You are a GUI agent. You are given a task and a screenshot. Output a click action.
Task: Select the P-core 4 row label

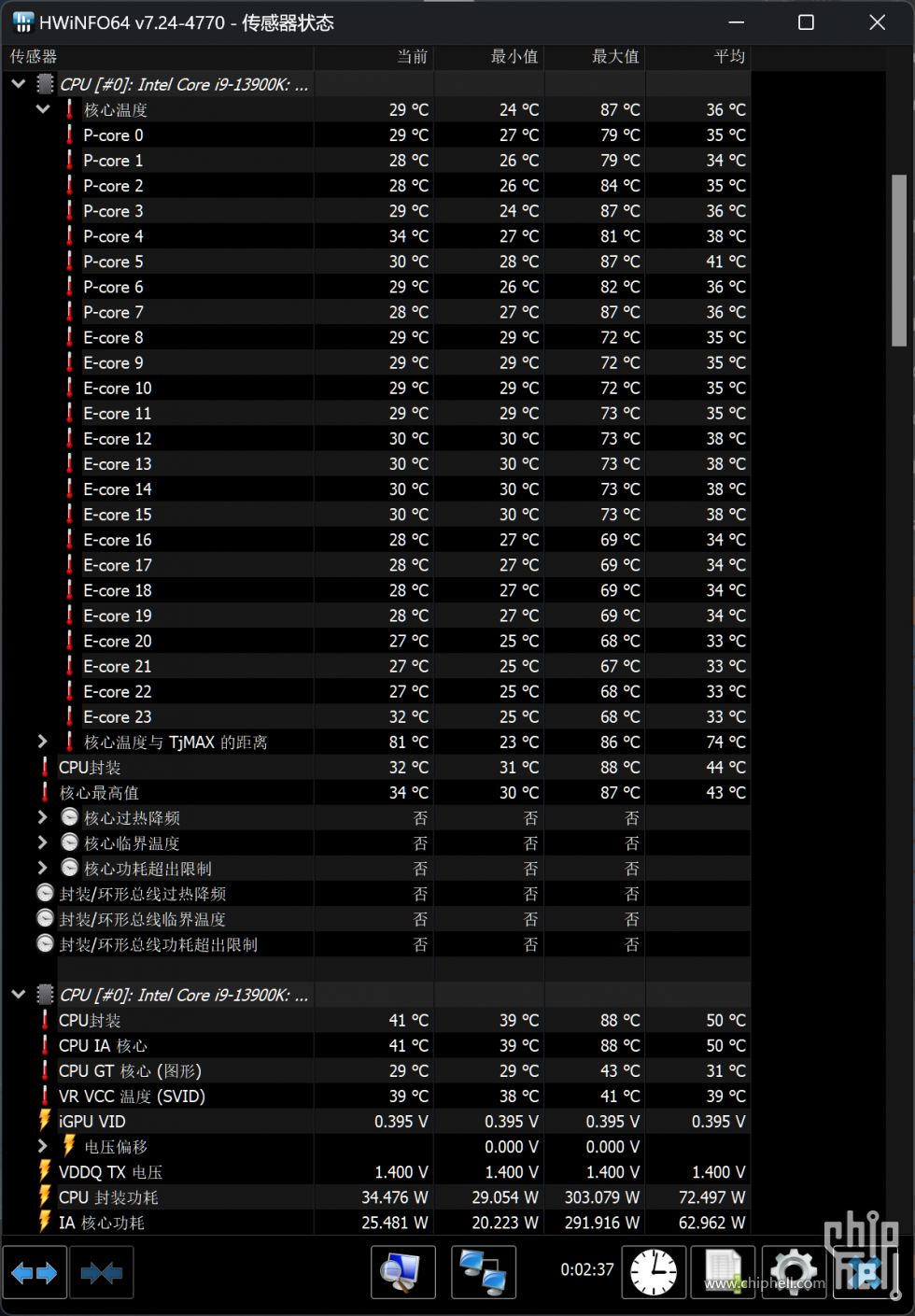coord(113,236)
